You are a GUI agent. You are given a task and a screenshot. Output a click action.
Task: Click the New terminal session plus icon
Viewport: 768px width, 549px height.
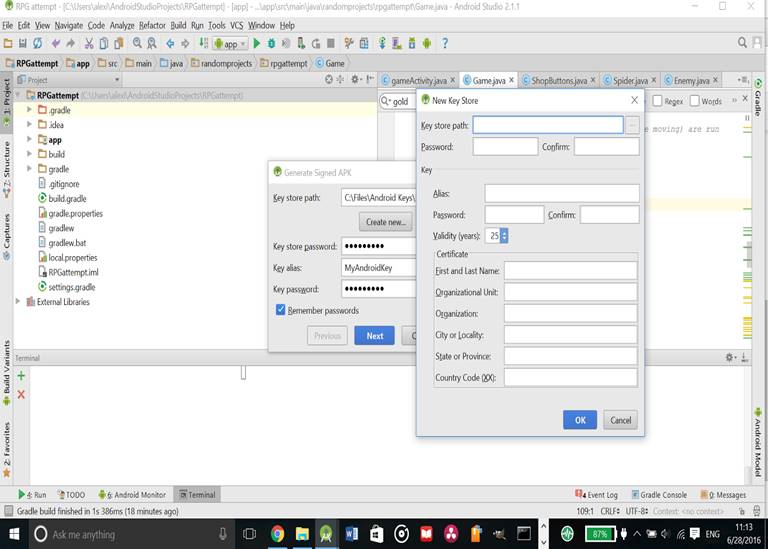pyautogui.click(x=21, y=376)
